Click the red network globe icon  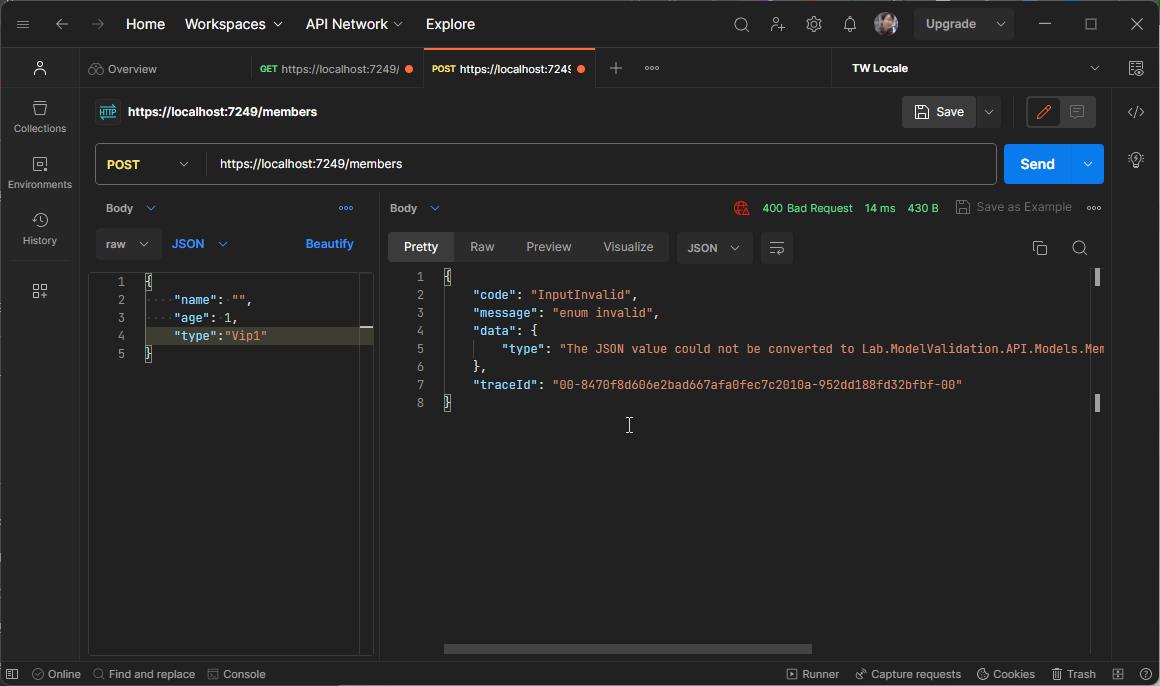pos(741,208)
